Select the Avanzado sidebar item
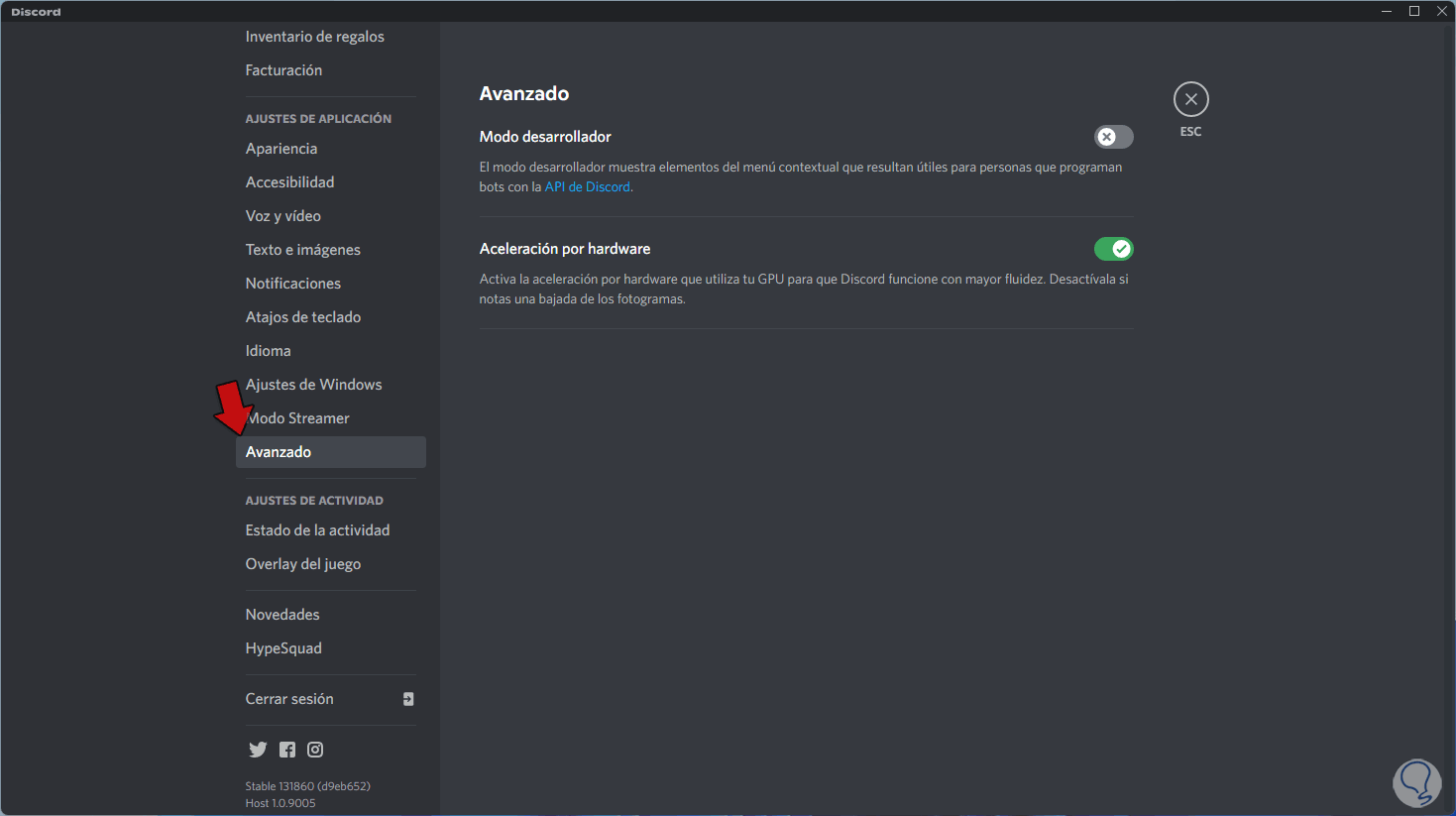Viewport: 1456px width, 816px height. point(279,452)
